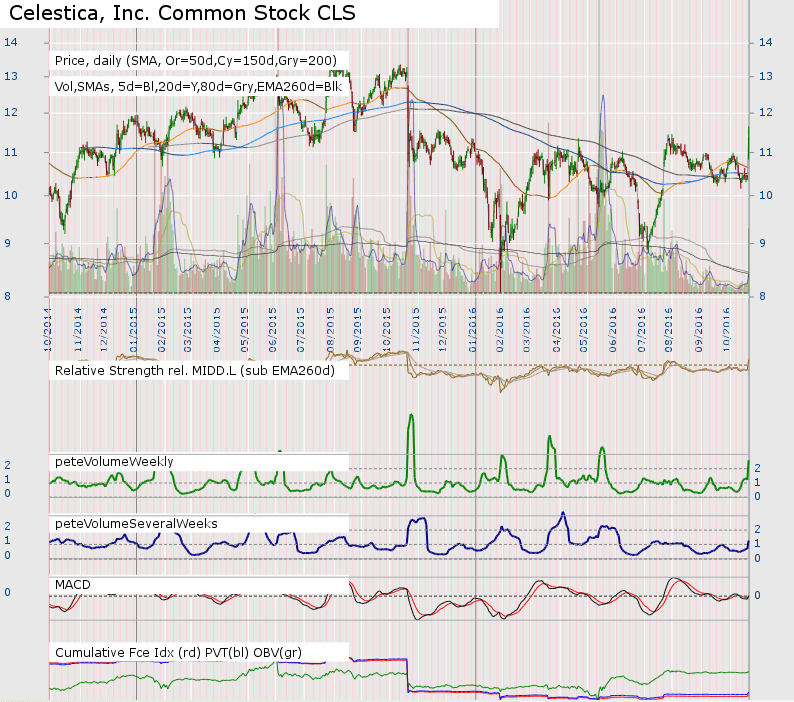Viewport: 794px width, 702px height.
Task: Select the 10/2016 date axis label
Action: click(726, 330)
